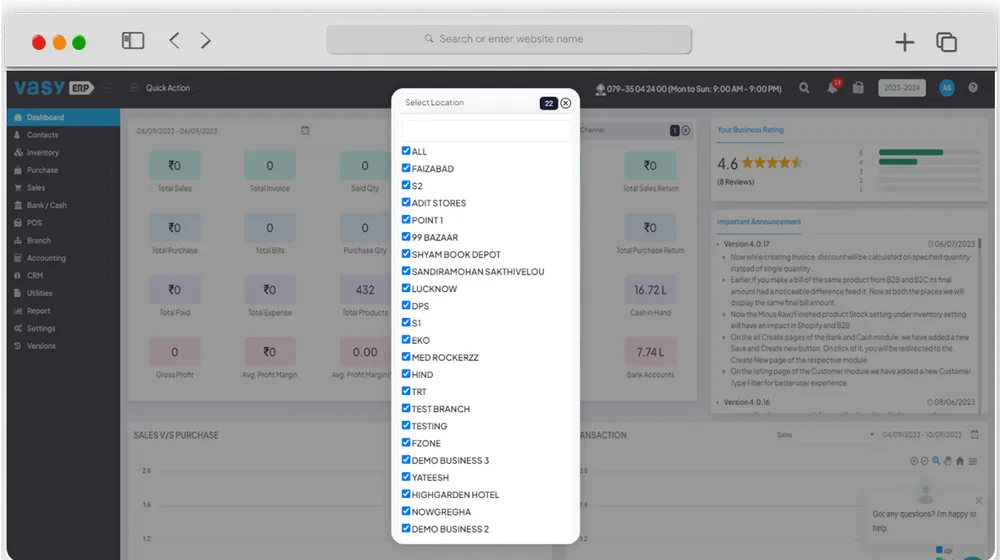This screenshot has width=1000, height=560.
Task: Click the help question mark icon
Action: tap(973, 88)
